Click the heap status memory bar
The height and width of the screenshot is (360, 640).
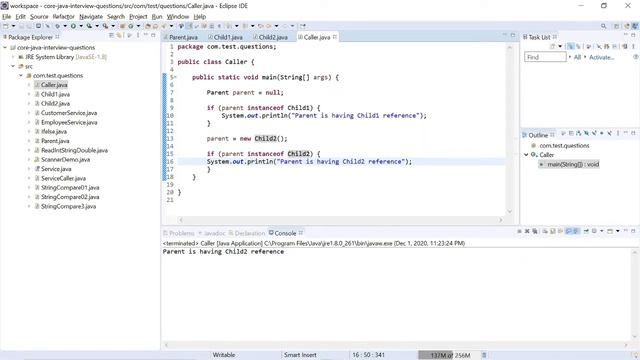coord(448,355)
